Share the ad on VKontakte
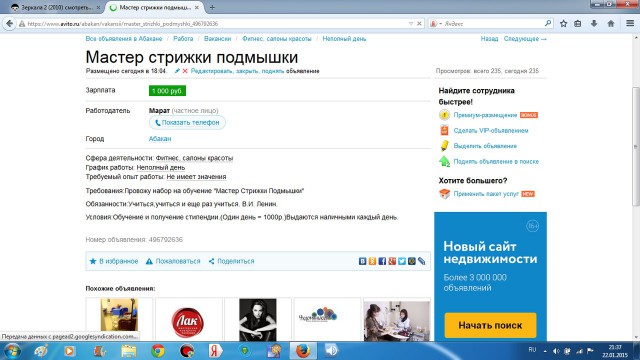Screen dimensions: 640x360 [362, 261]
